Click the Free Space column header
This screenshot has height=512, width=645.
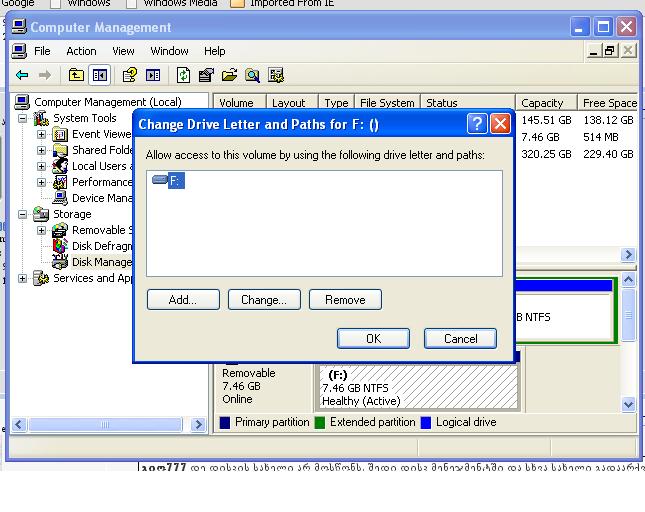click(x=608, y=102)
